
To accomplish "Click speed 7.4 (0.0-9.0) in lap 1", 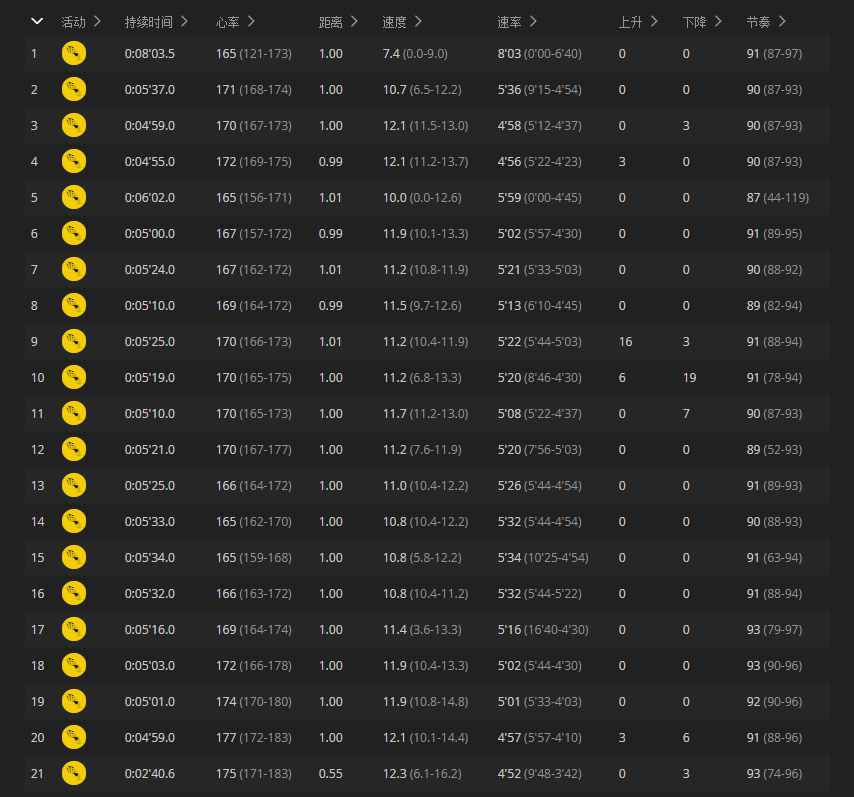I will tap(415, 53).
